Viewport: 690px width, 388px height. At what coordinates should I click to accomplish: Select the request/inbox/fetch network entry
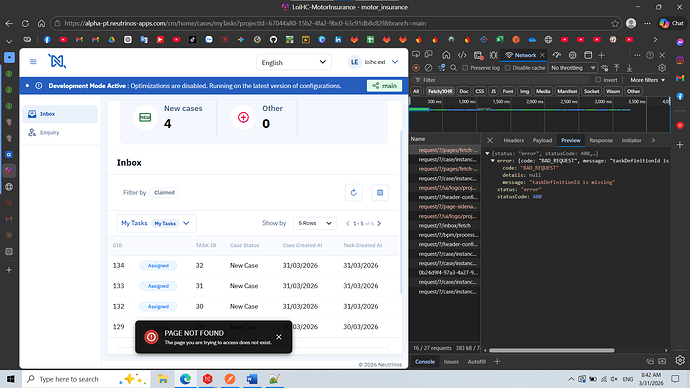444,225
